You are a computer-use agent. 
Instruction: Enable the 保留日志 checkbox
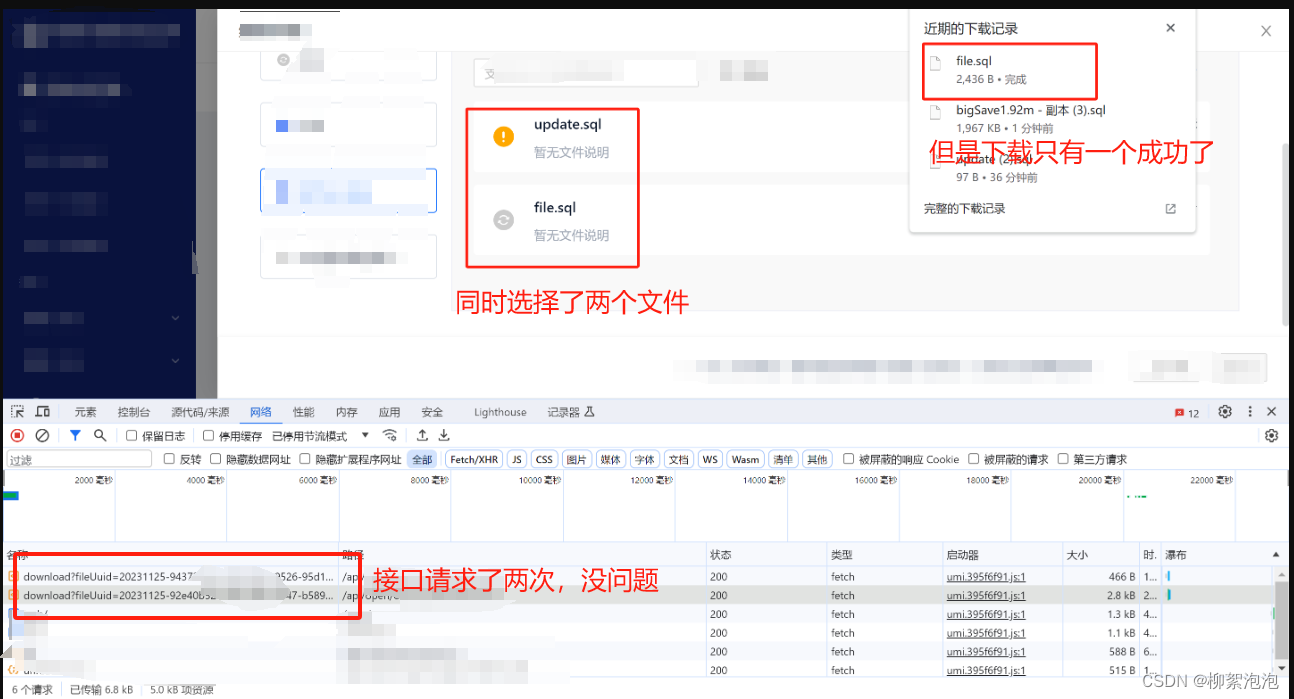coord(132,436)
